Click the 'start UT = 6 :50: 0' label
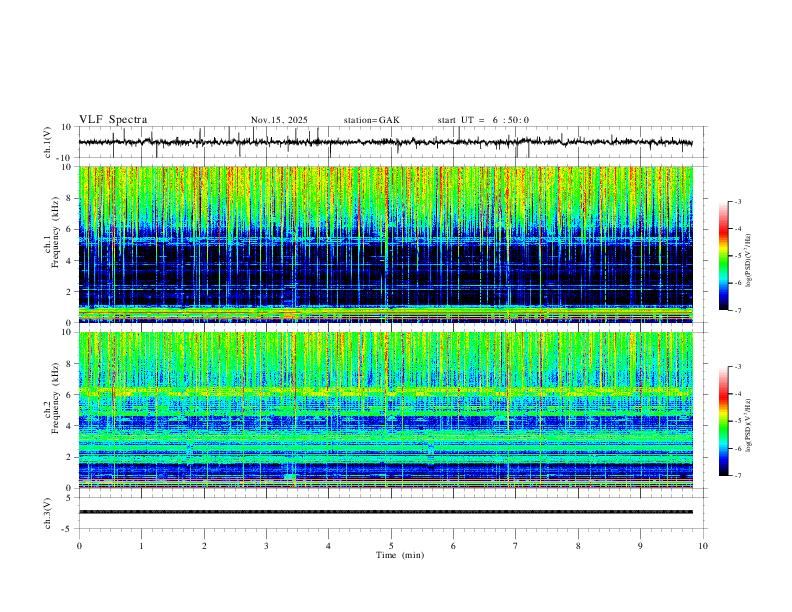Viewport: 792px width, 612px height. tap(483, 120)
